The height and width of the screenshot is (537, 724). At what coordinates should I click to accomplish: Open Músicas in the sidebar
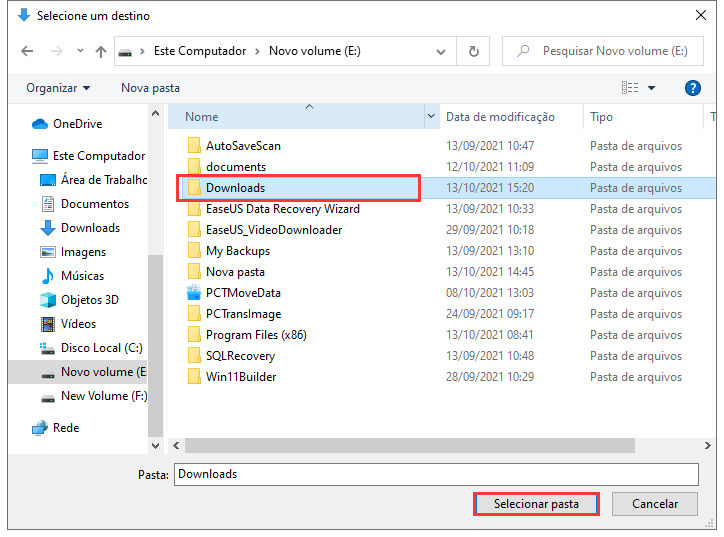[x=82, y=276]
